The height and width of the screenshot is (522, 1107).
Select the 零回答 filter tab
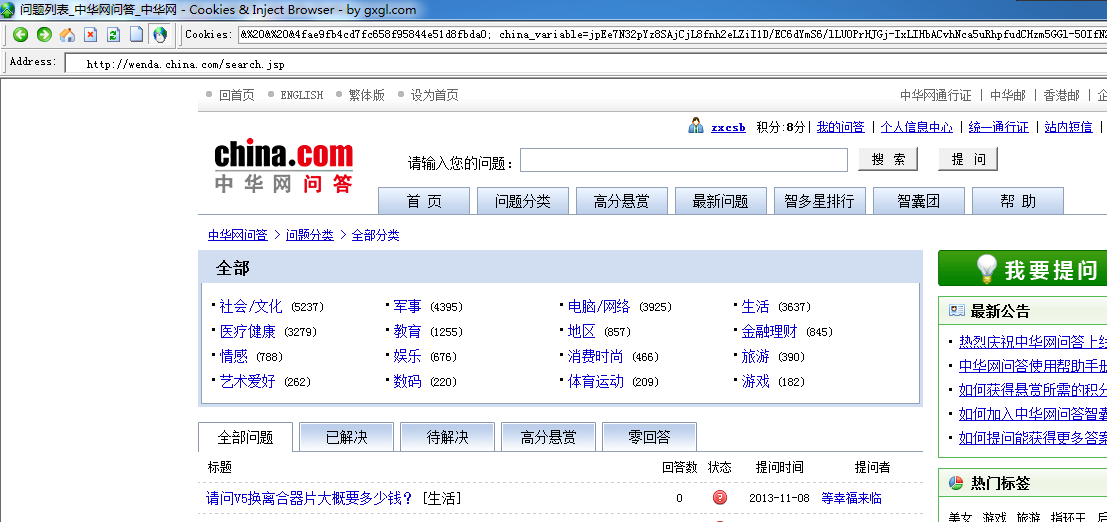coord(650,437)
